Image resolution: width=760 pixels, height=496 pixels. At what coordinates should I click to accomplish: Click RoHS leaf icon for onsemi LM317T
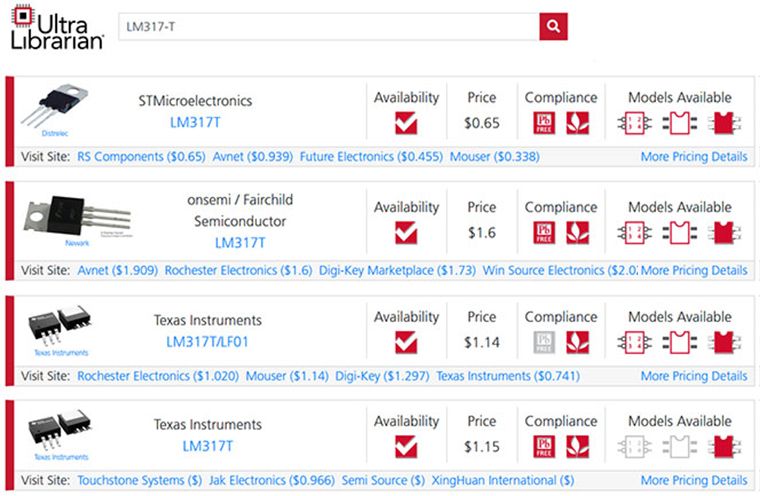(x=578, y=233)
